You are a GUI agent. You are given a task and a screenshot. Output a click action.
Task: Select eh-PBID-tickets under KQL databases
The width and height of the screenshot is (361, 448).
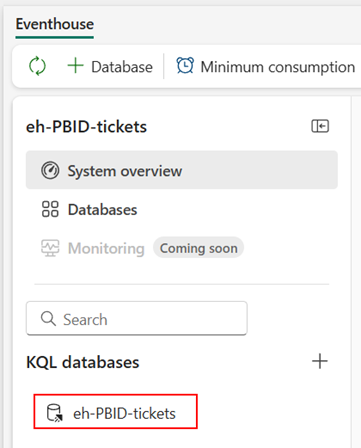tap(115, 412)
